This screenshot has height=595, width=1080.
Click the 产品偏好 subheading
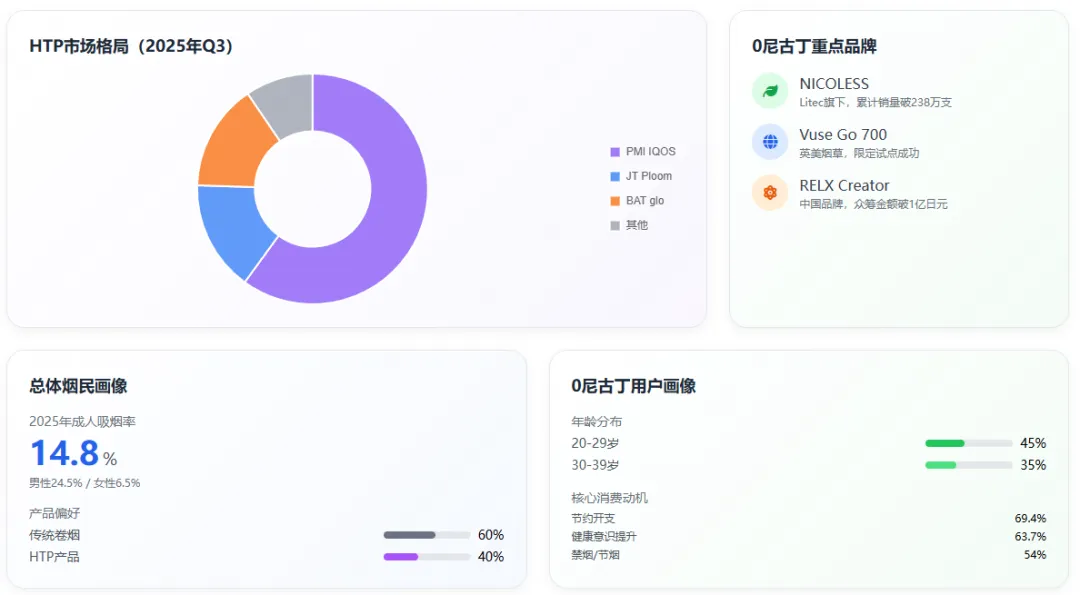pos(54,513)
